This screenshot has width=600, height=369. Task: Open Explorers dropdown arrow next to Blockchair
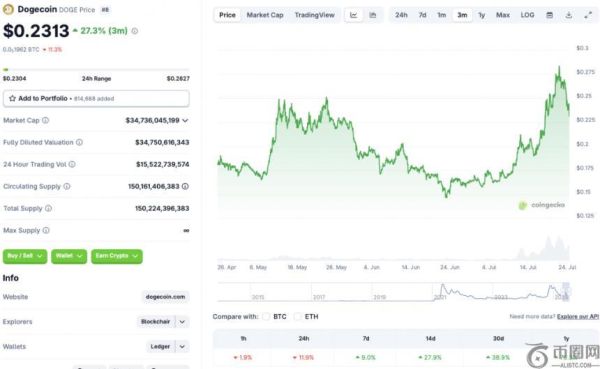click(182, 322)
